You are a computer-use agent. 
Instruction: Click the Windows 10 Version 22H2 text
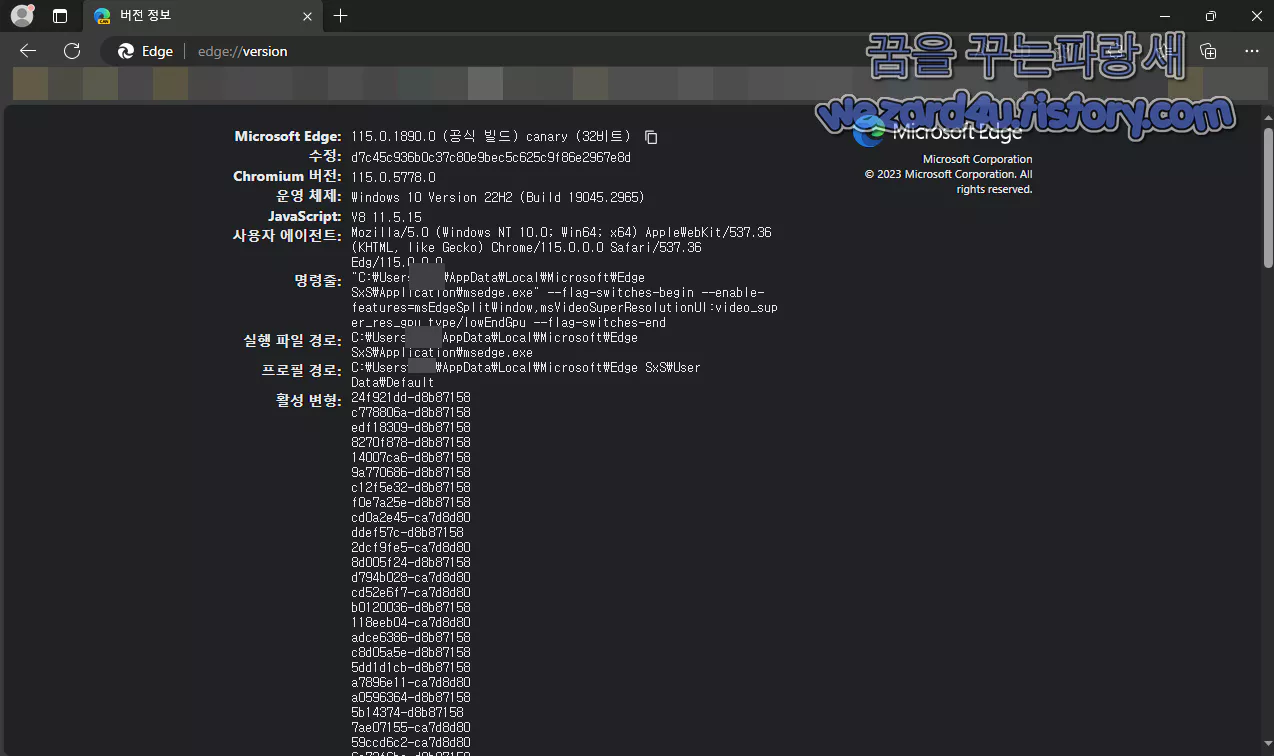coord(498,197)
